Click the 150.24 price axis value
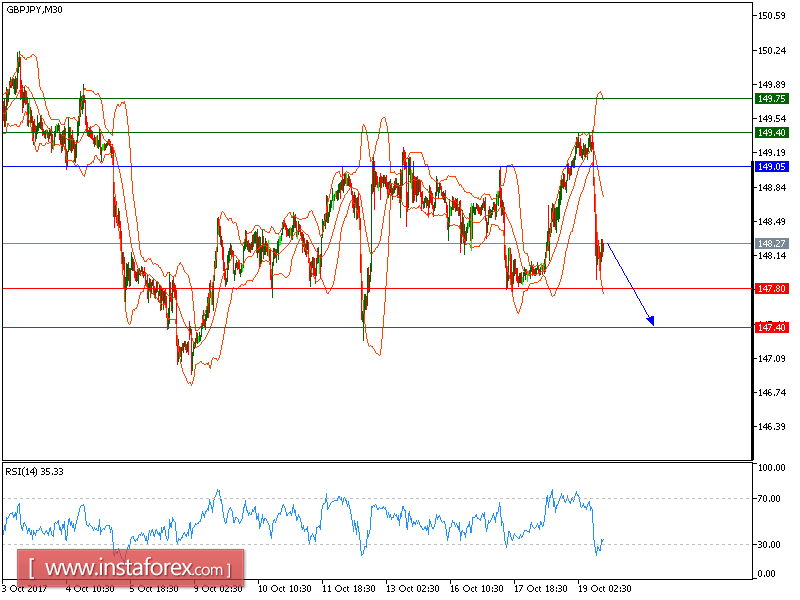Image resolution: width=800 pixels, height=600 pixels. point(771,51)
